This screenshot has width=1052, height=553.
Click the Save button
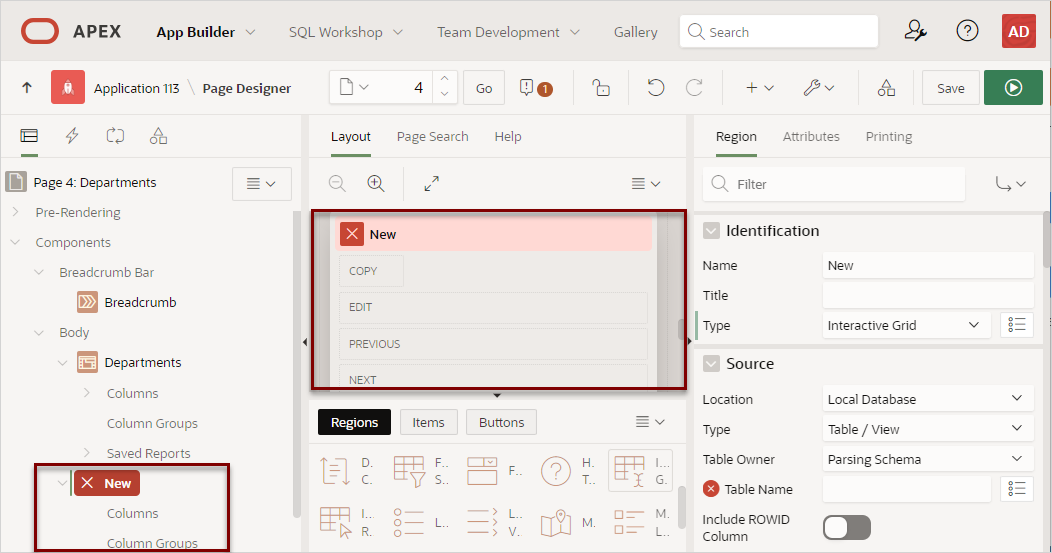tap(950, 88)
